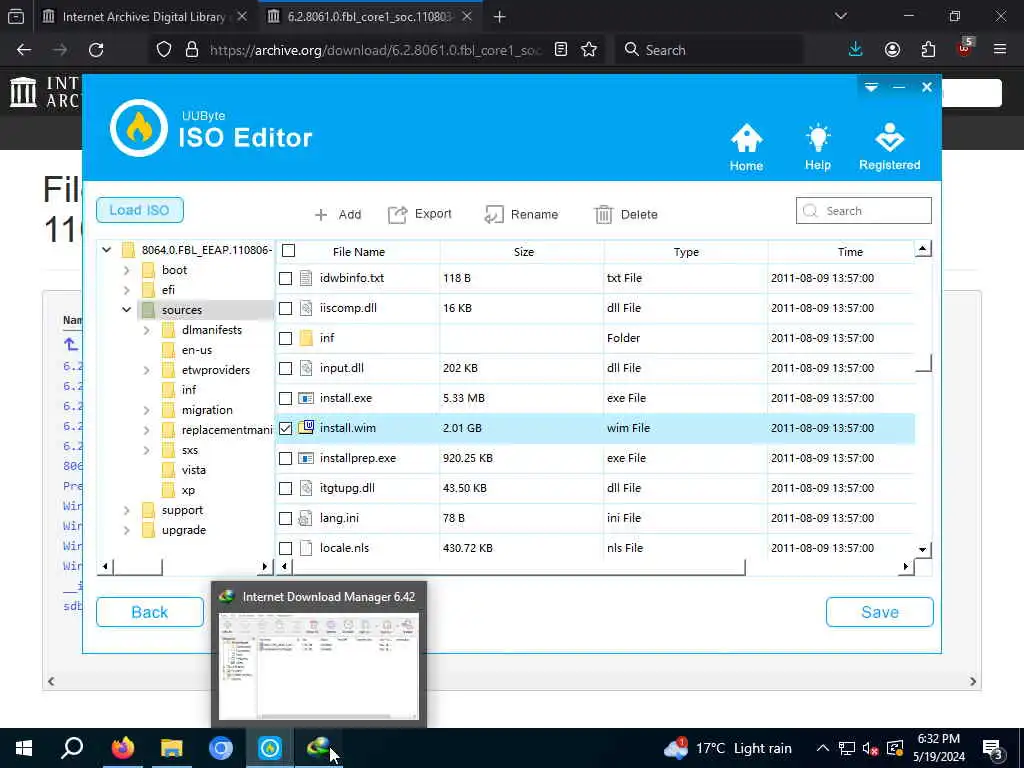Export the selected file

tap(419, 214)
